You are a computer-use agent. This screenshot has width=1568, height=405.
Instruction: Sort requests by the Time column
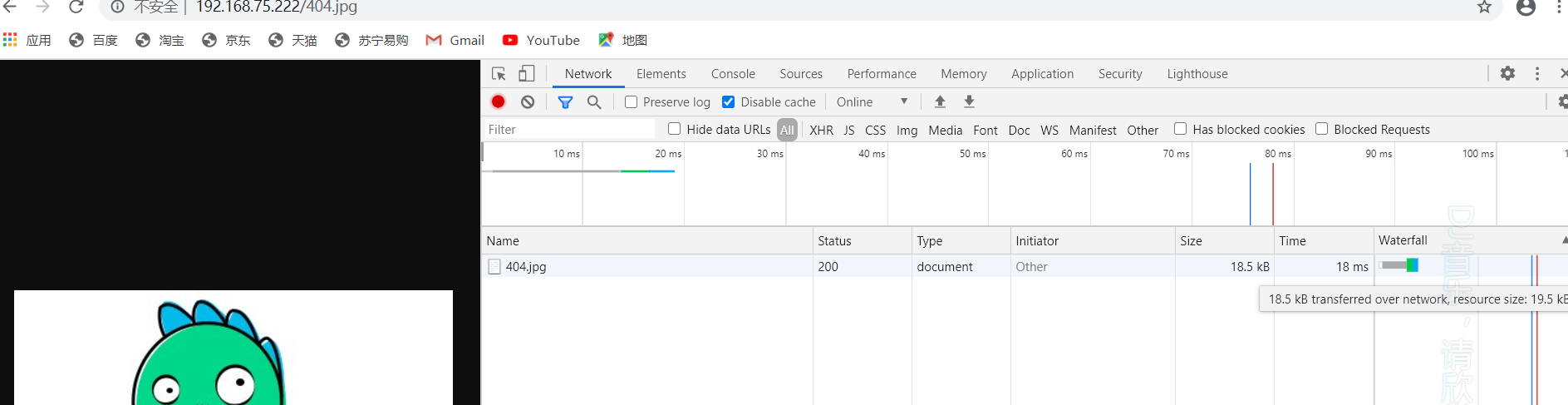[x=1323, y=240]
